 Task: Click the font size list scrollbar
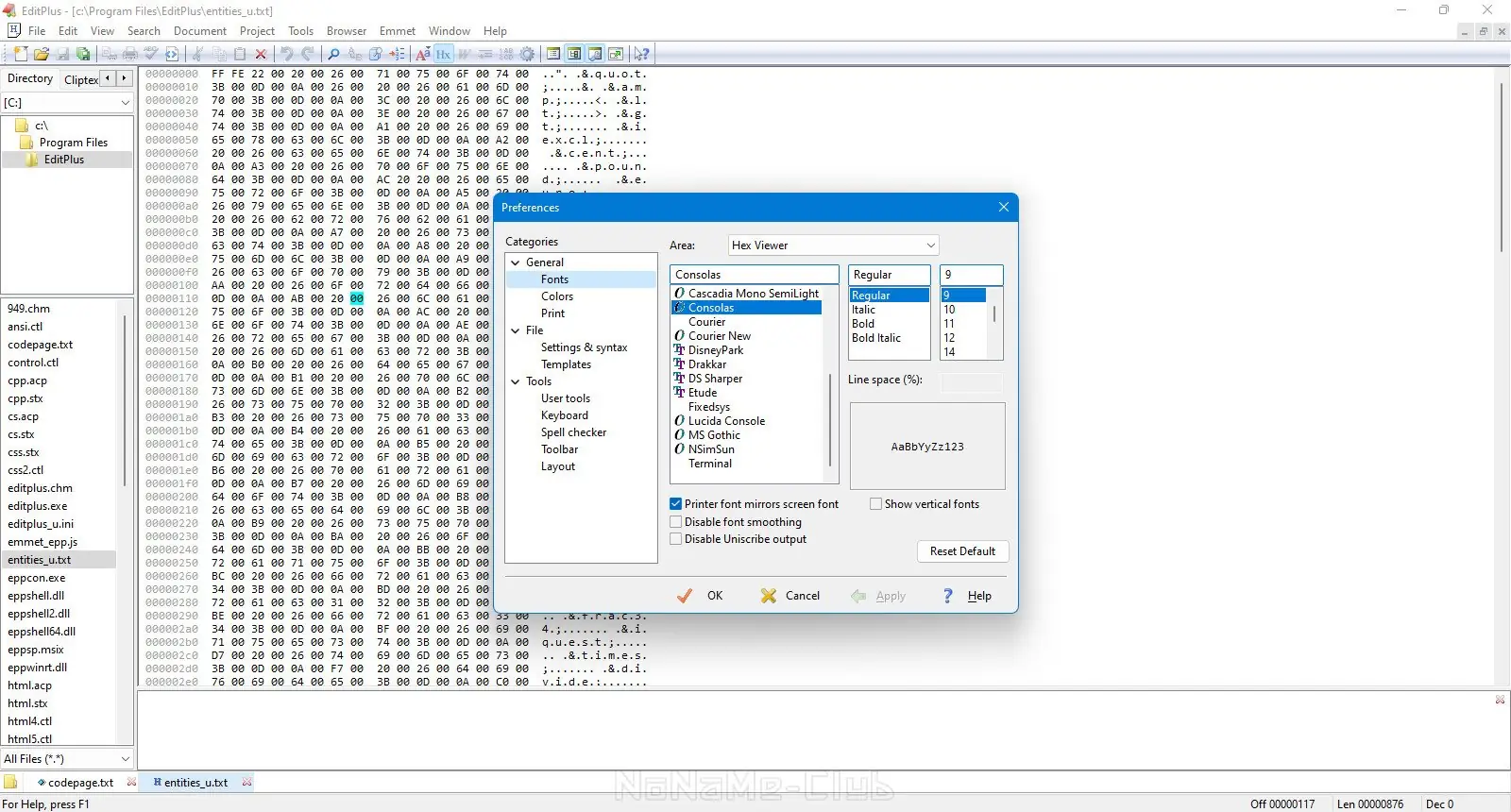[x=994, y=313]
